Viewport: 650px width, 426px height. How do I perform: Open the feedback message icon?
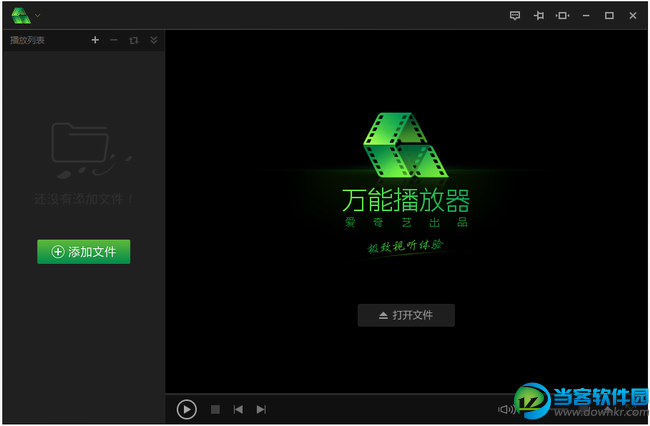point(515,16)
